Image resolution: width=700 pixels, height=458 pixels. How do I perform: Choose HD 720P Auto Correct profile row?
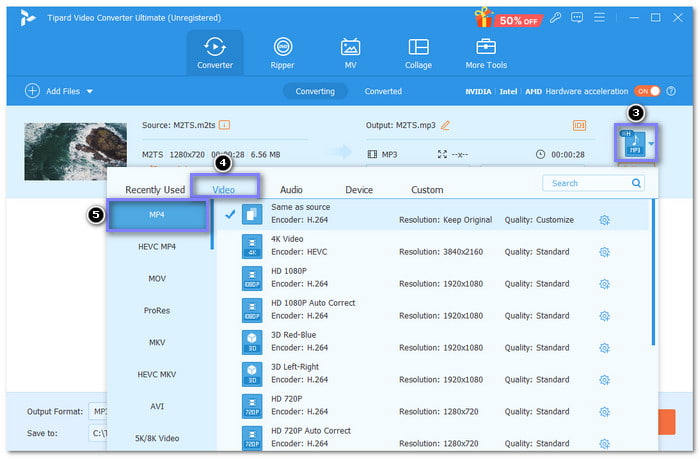(x=432, y=437)
